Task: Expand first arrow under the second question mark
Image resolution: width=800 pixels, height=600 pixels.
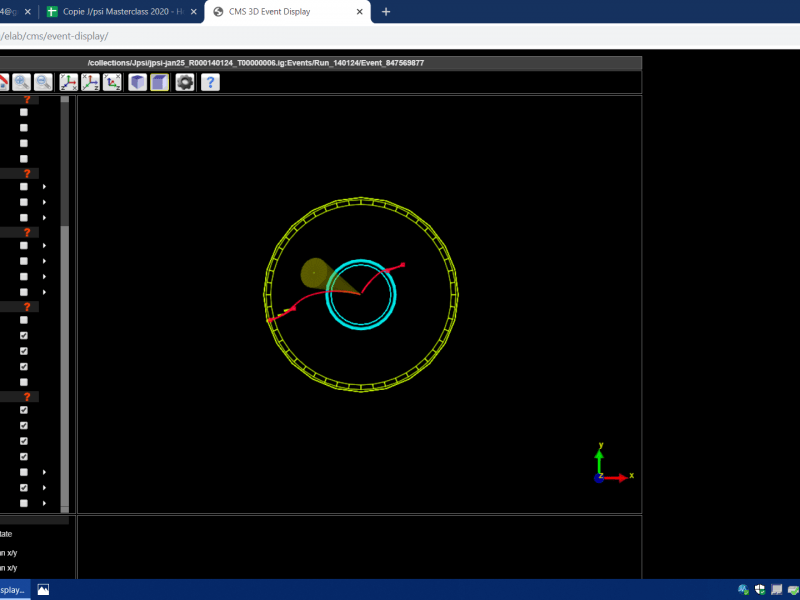Action: [44, 187]
